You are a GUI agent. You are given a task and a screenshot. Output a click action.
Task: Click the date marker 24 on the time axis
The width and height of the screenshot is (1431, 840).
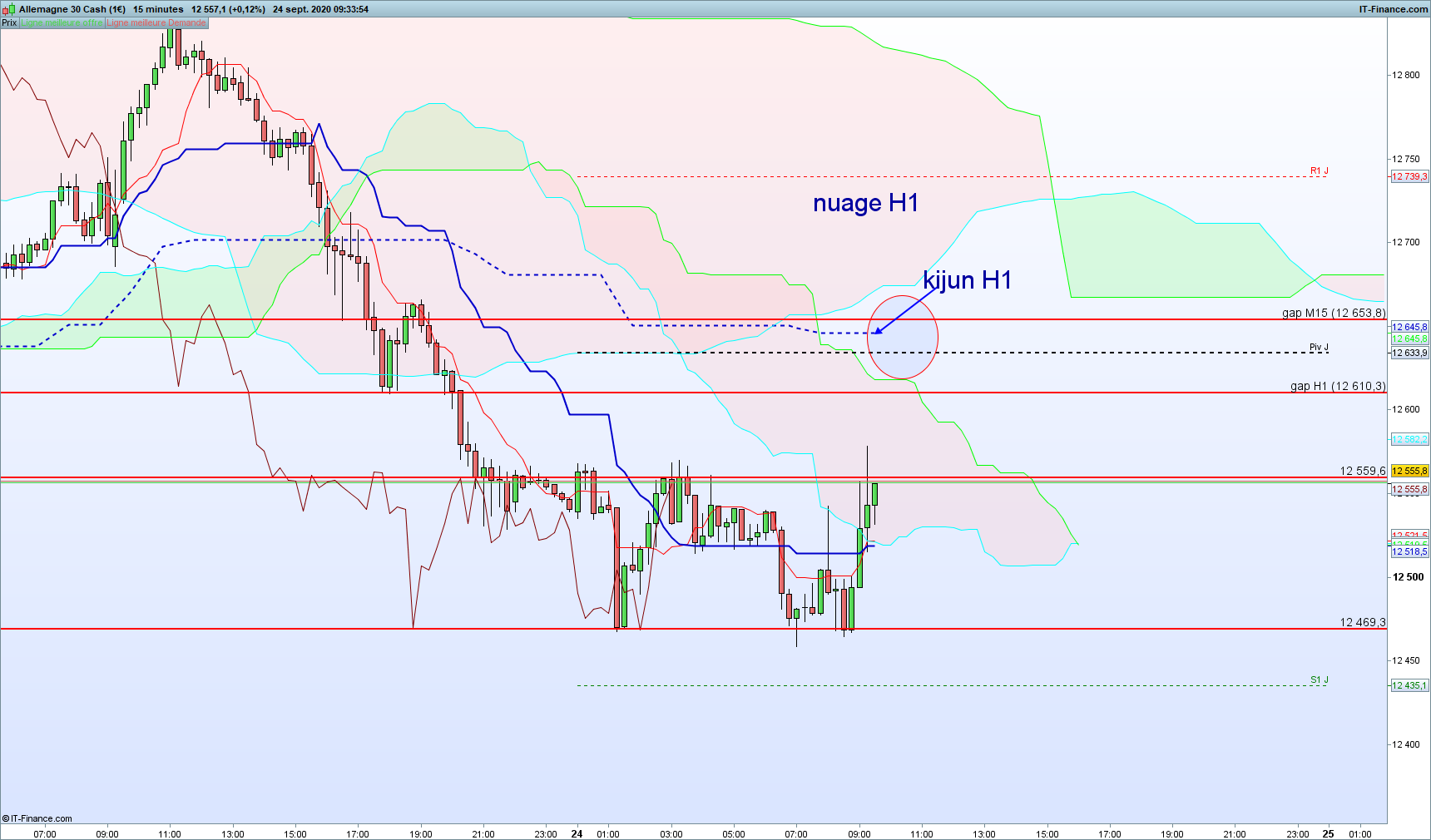(x=577, y=833)
